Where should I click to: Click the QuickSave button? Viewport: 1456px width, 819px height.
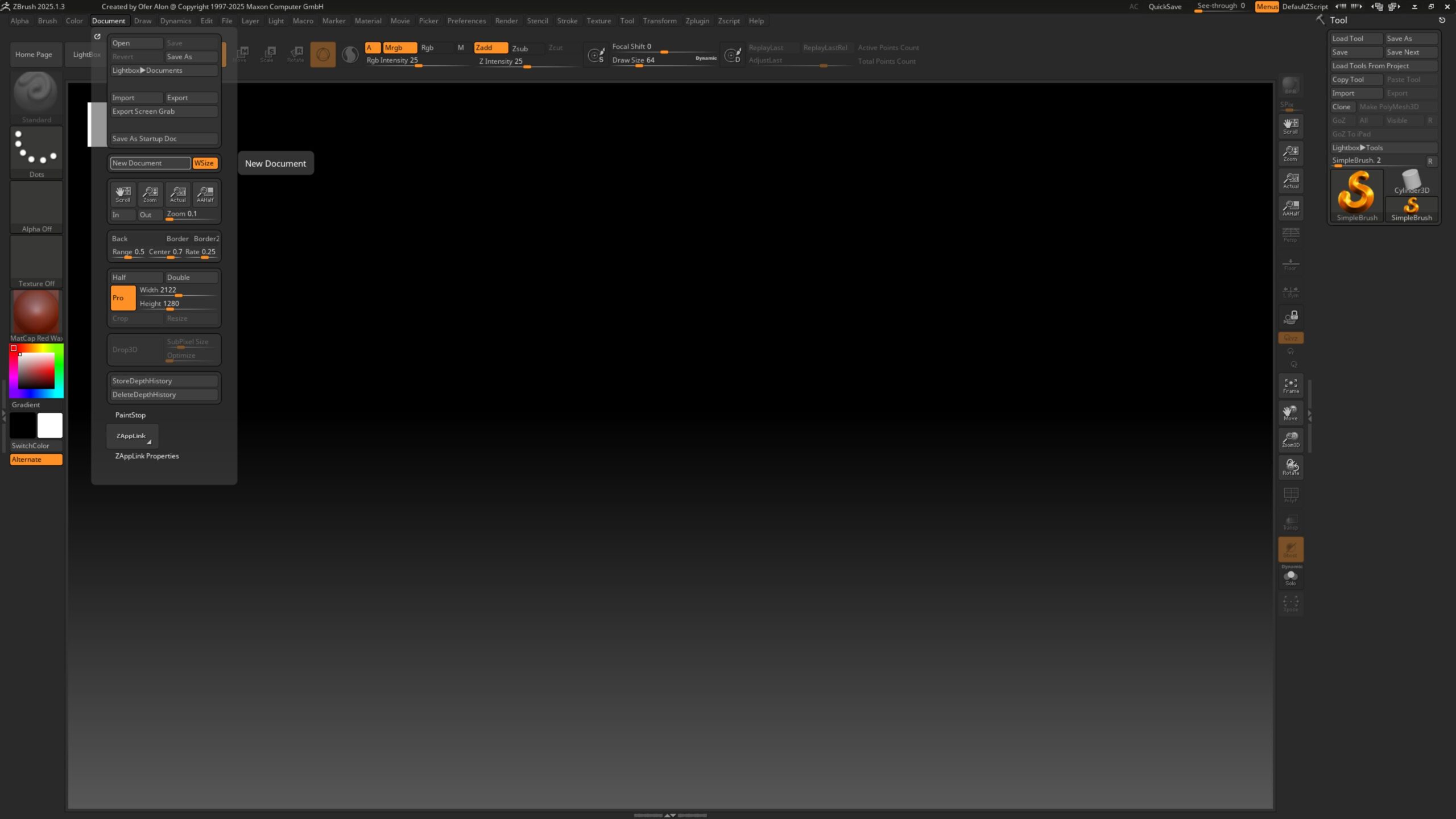(x=1165, y=6)
